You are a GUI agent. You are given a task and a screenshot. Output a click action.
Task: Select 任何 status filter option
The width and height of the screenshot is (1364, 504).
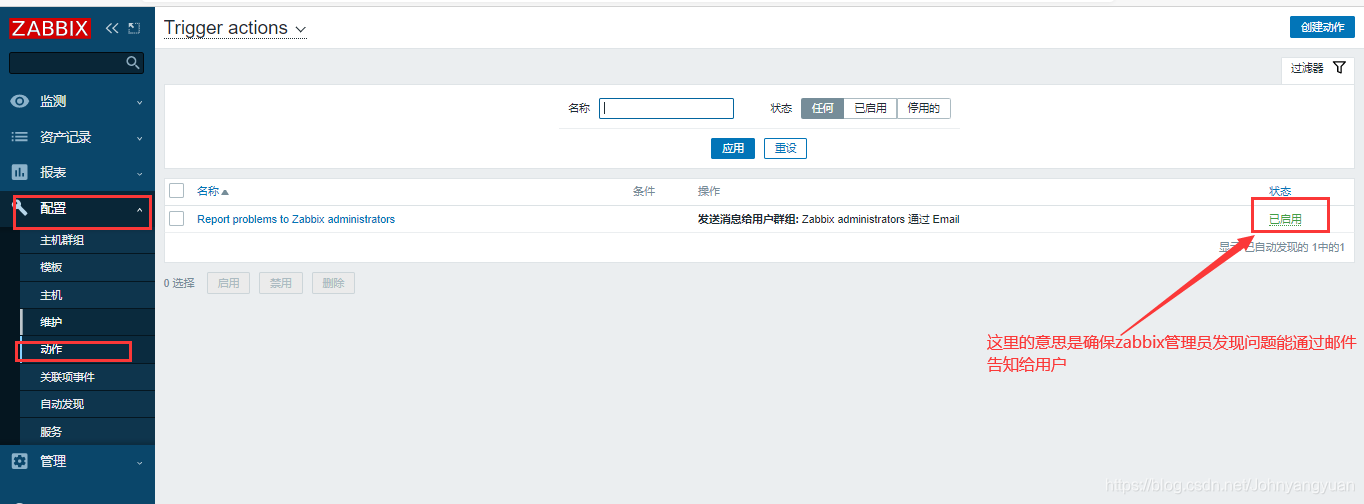pyautogui.click(x=823, y=108)
